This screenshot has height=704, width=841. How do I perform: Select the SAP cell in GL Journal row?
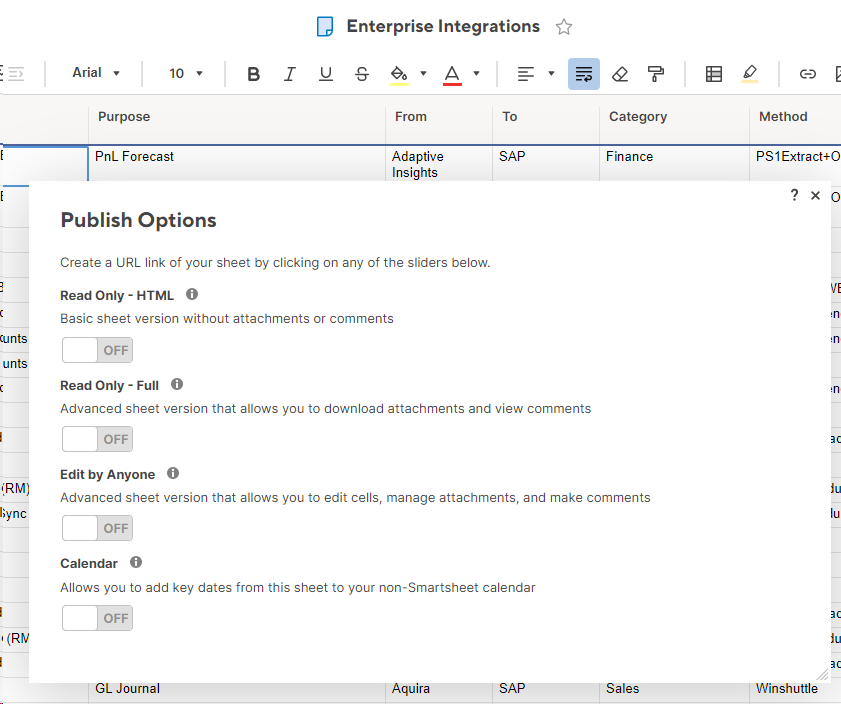tap(546, 690)
